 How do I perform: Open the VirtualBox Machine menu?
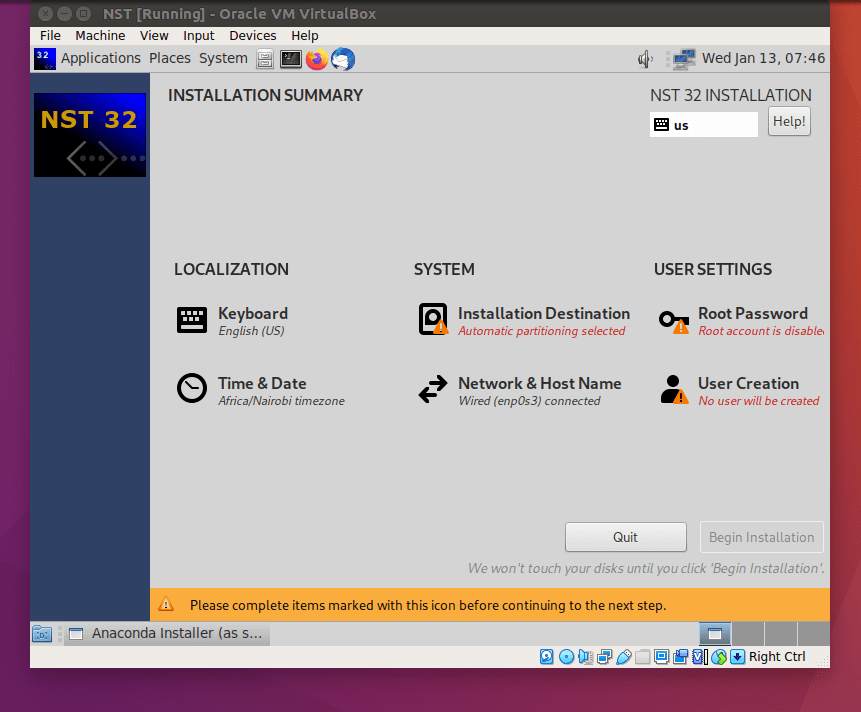point(100,36)
